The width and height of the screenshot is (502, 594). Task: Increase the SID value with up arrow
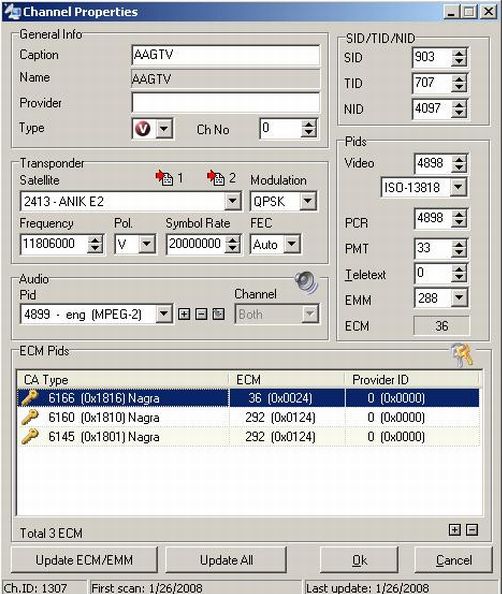459,53
